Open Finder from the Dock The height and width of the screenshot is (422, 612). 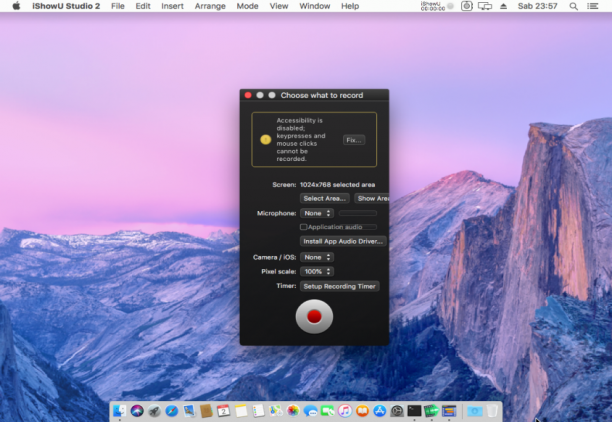coord(119,411)
